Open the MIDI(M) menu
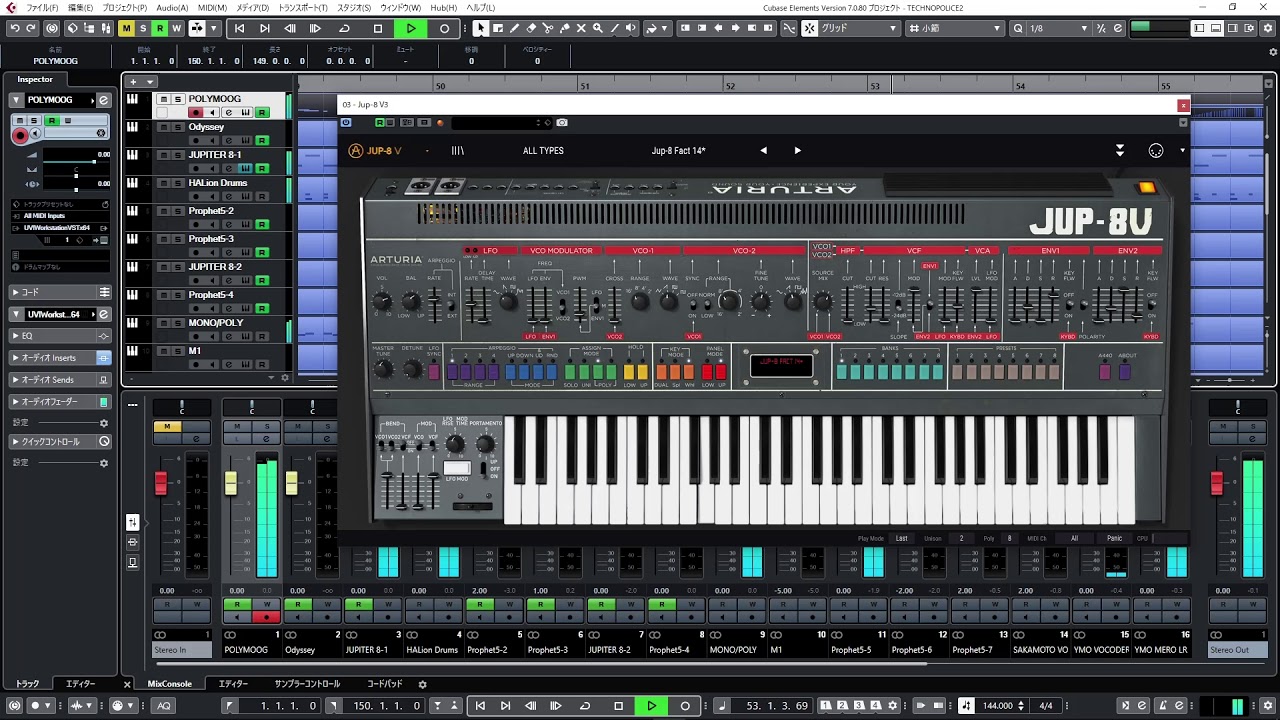 [x=212, y=7]
